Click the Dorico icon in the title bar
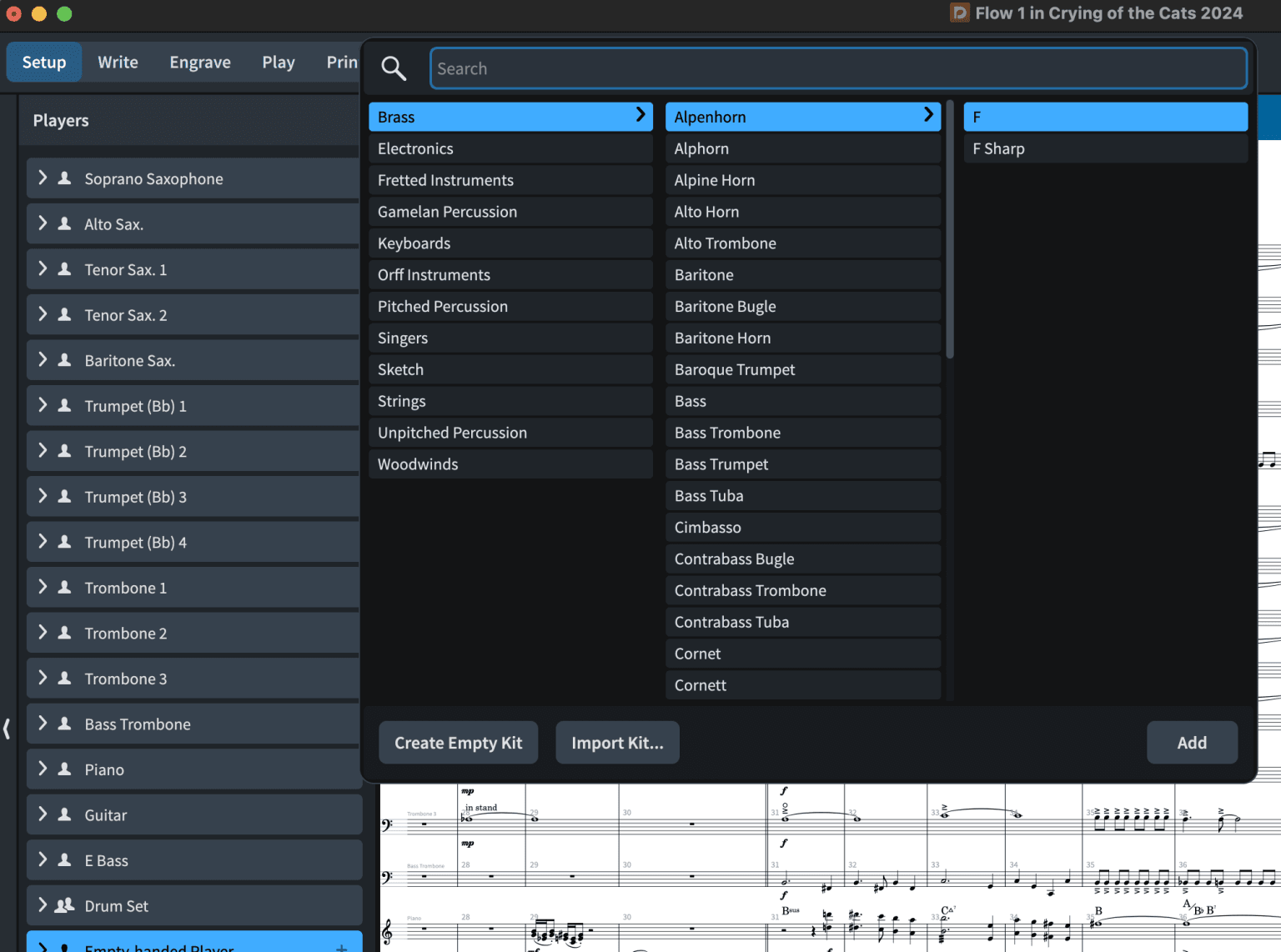The image size is (1281, 952). (959, 13)
